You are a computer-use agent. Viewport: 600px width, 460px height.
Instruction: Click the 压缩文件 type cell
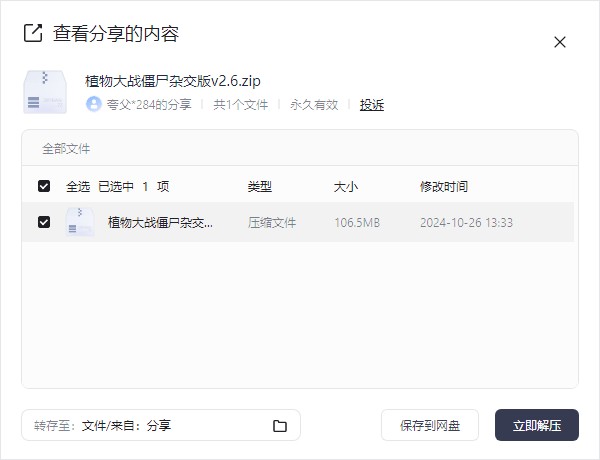click(x=272, y=222)
